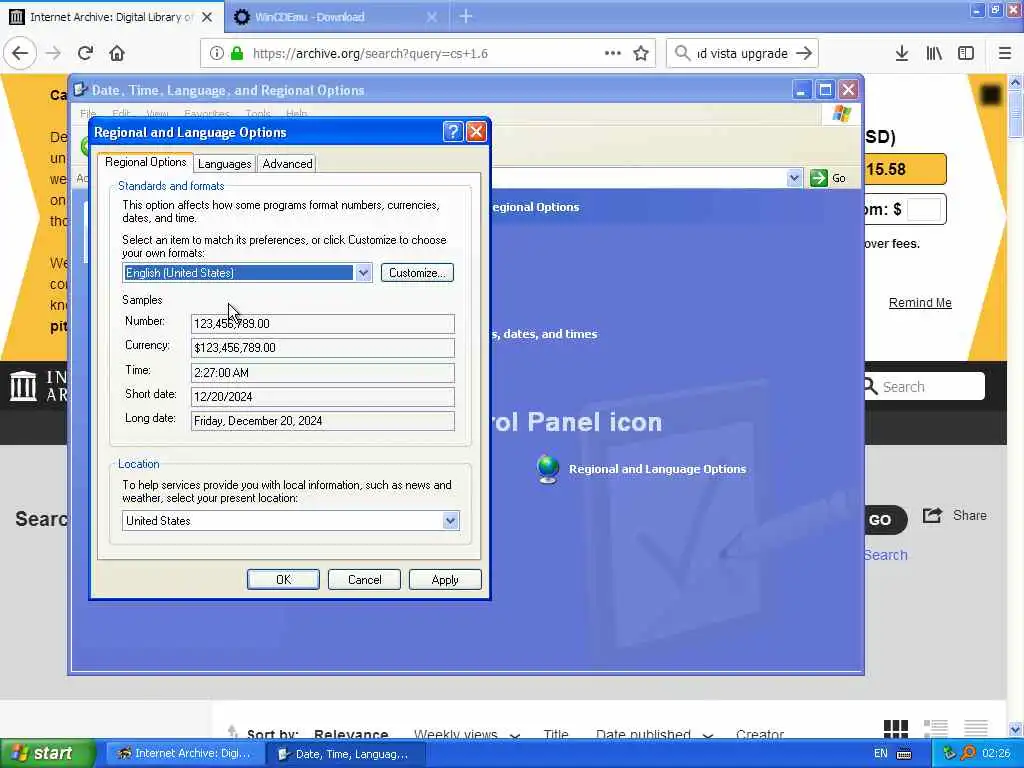Click the Apply button
This screenshot has width=1024, height=768.
pyautogui.click(x=445, y=580)
